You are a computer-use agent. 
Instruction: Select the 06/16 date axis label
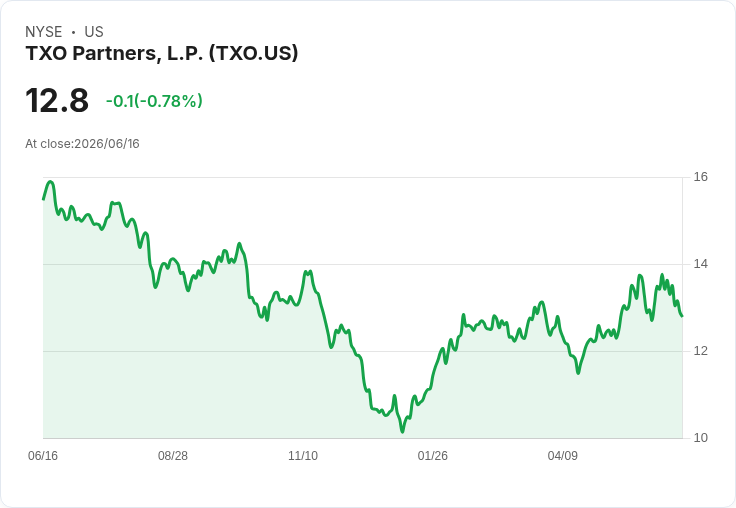coord(43,456)
